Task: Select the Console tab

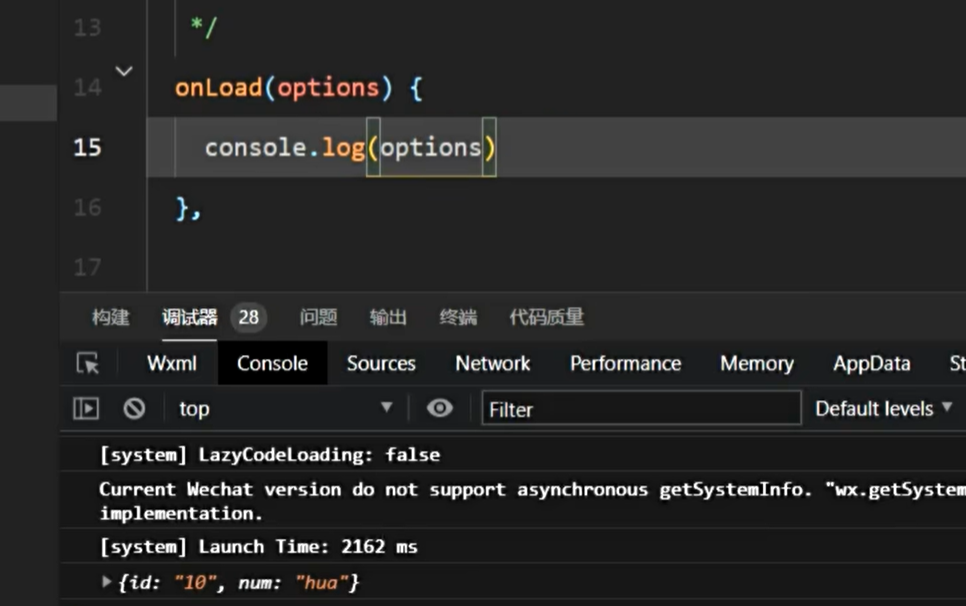Action: (x=272, y=364)
